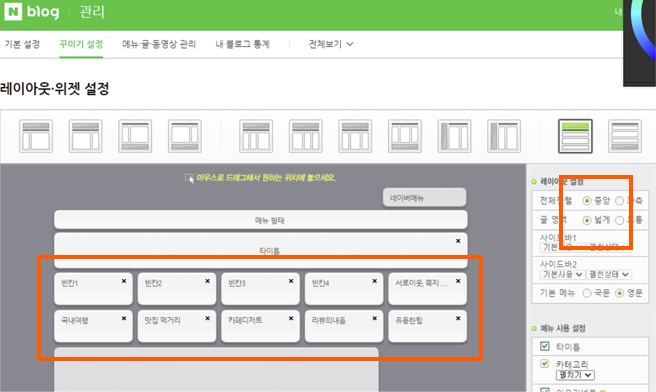The image size is (656, 392).
Task: Remove the 유용한팁 widget with its X
Action: pyautogui.click(x=458, y=318)
